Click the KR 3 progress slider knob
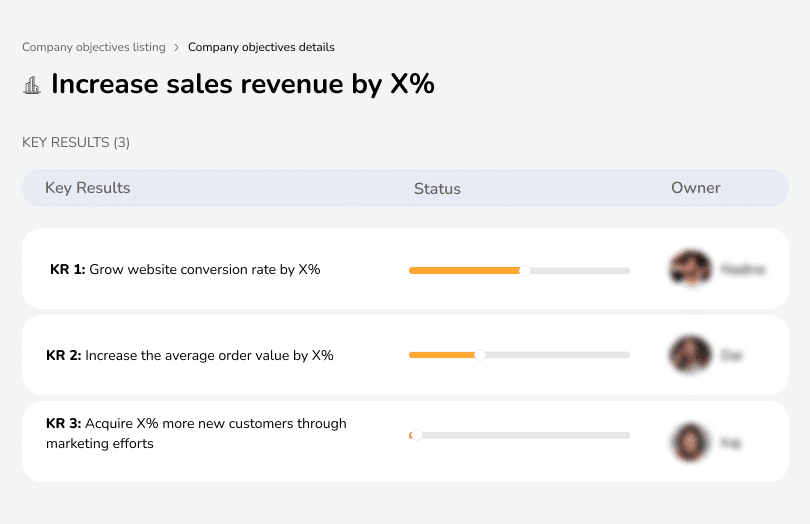This screenshot has height=524, width=810. click(416, 435)
